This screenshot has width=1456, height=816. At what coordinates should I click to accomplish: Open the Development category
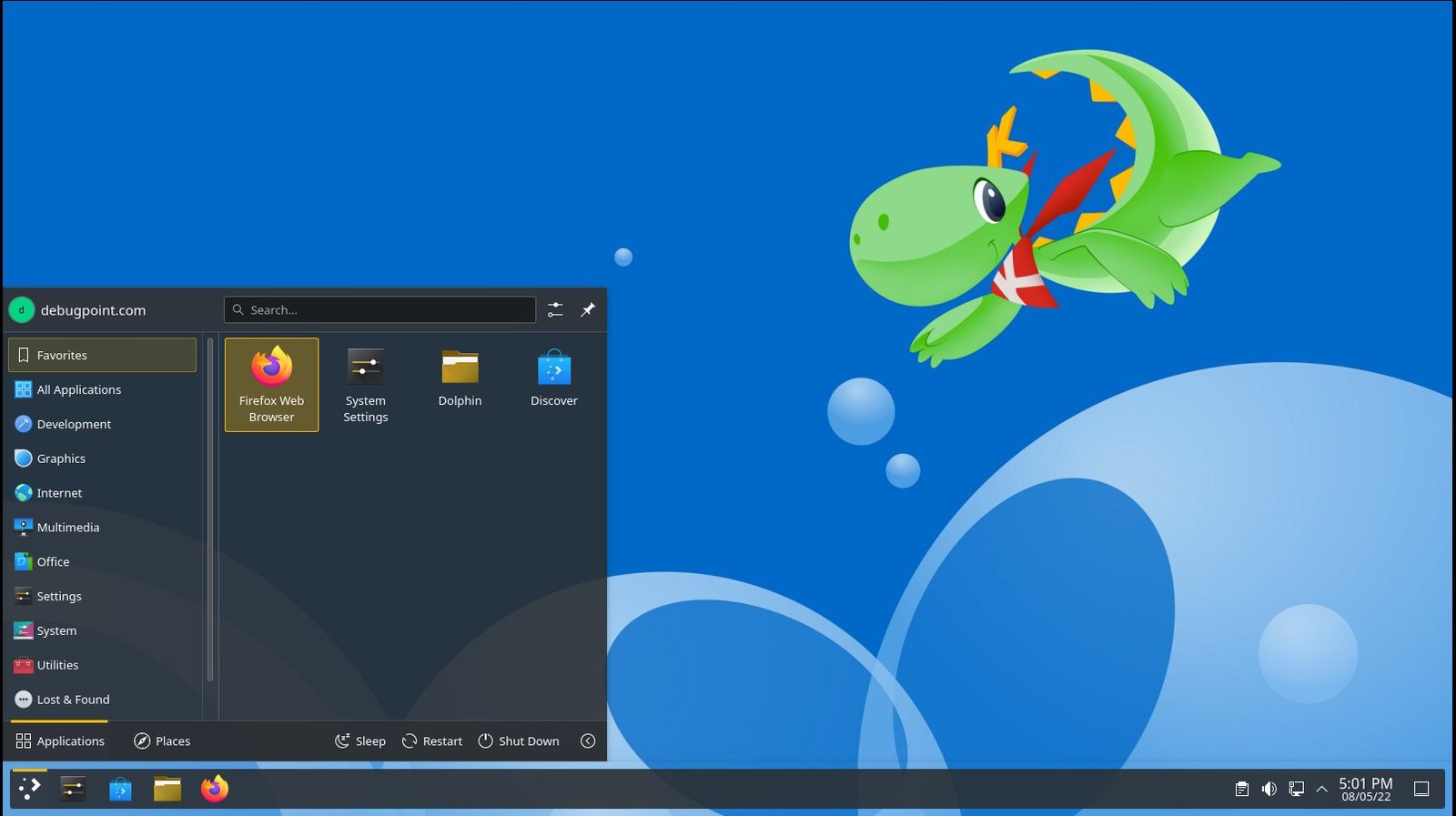click(x=102, y=424)
